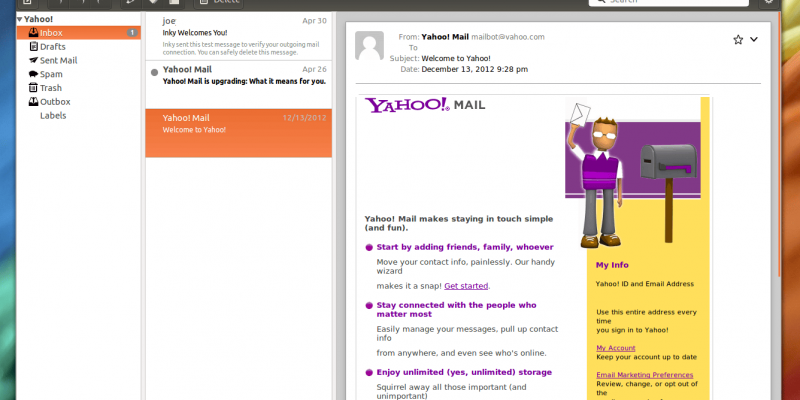Click the sender avatar placeholder
This screenshot has width=800, height=400.
click(369, 46)
